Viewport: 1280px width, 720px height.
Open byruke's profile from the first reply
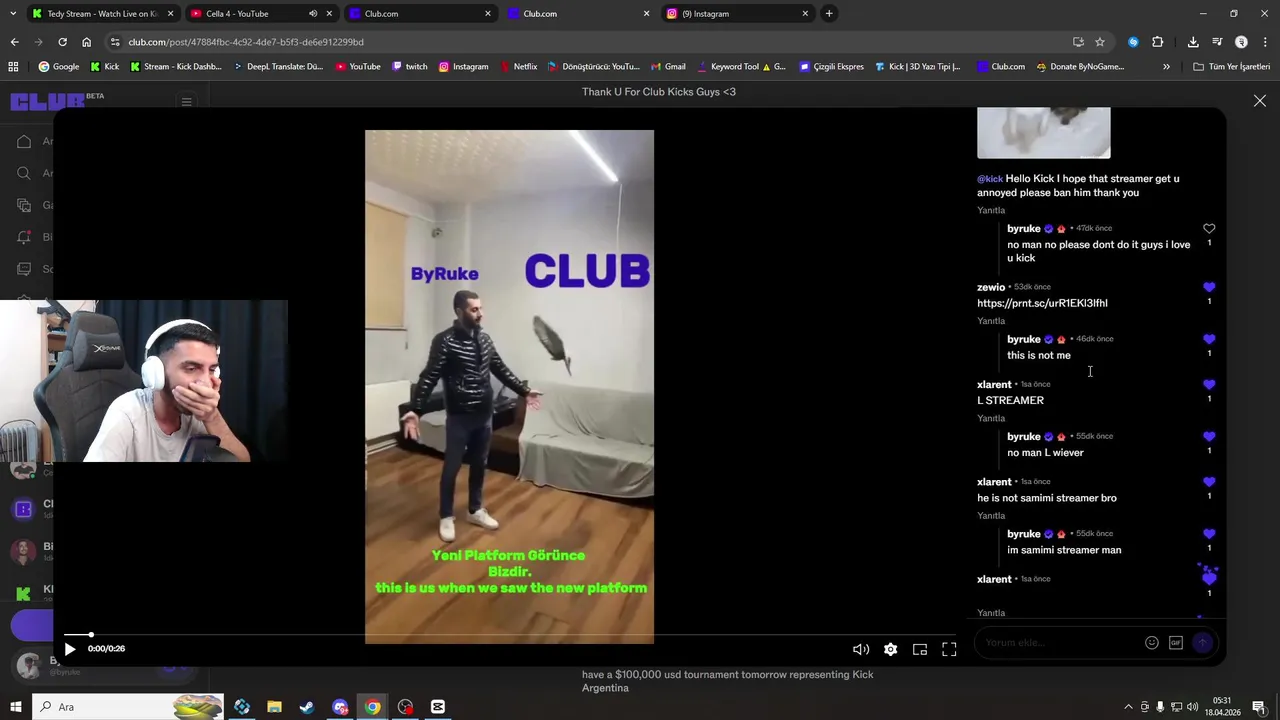coord(1024,229)
